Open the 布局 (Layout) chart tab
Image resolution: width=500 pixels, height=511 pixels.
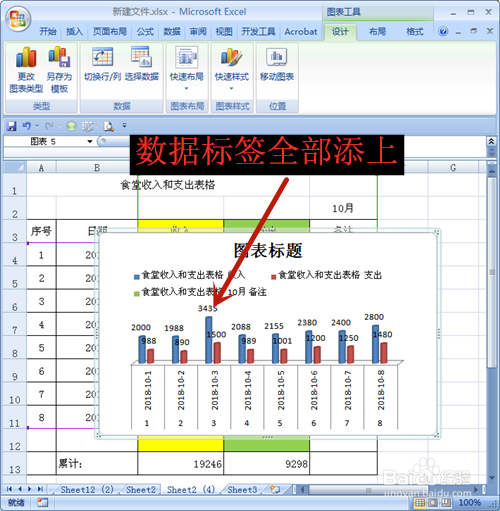(x=377, y=32)
